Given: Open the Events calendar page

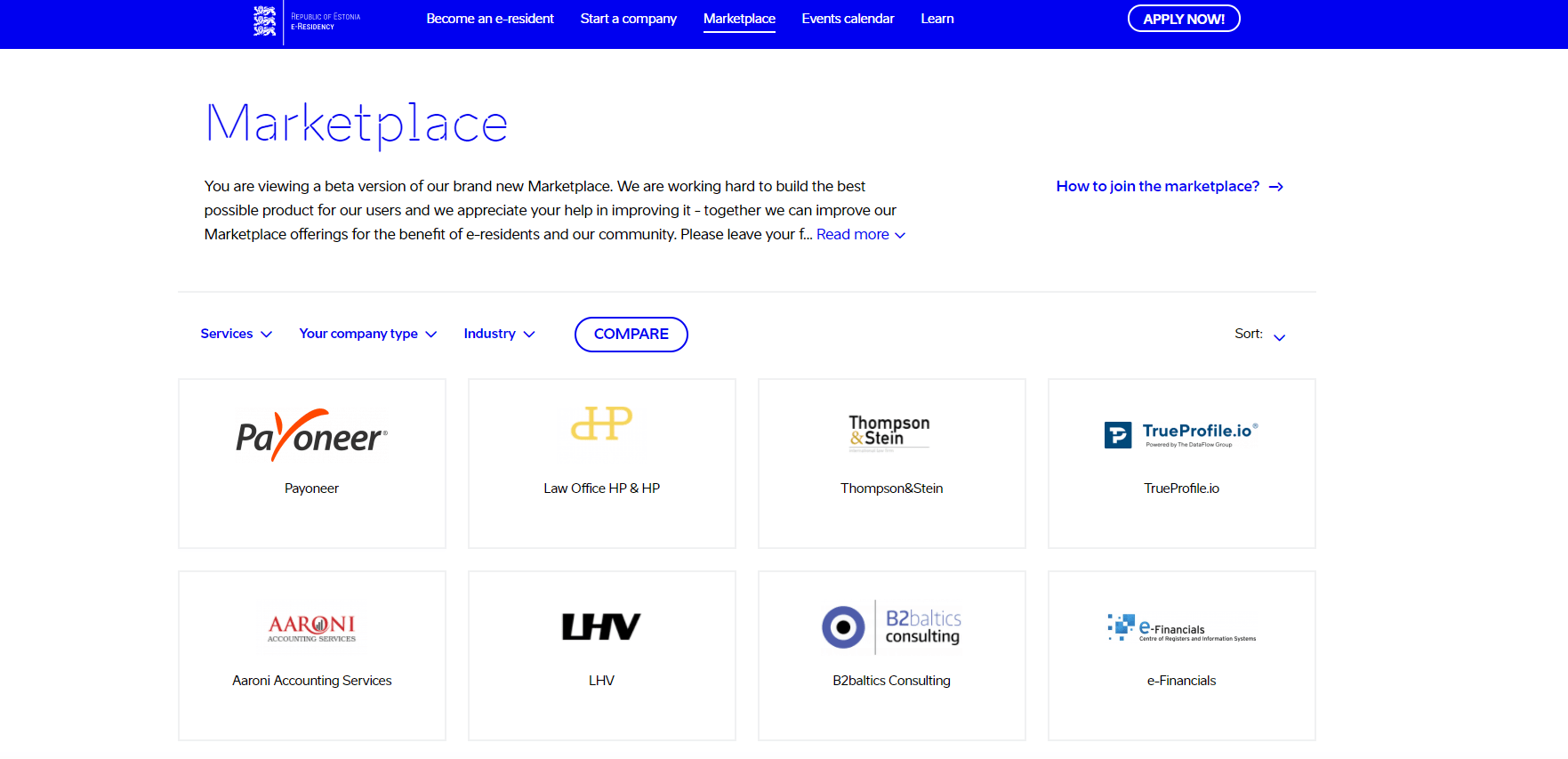Looking at the screenshot, I should [x=848, y=19].
